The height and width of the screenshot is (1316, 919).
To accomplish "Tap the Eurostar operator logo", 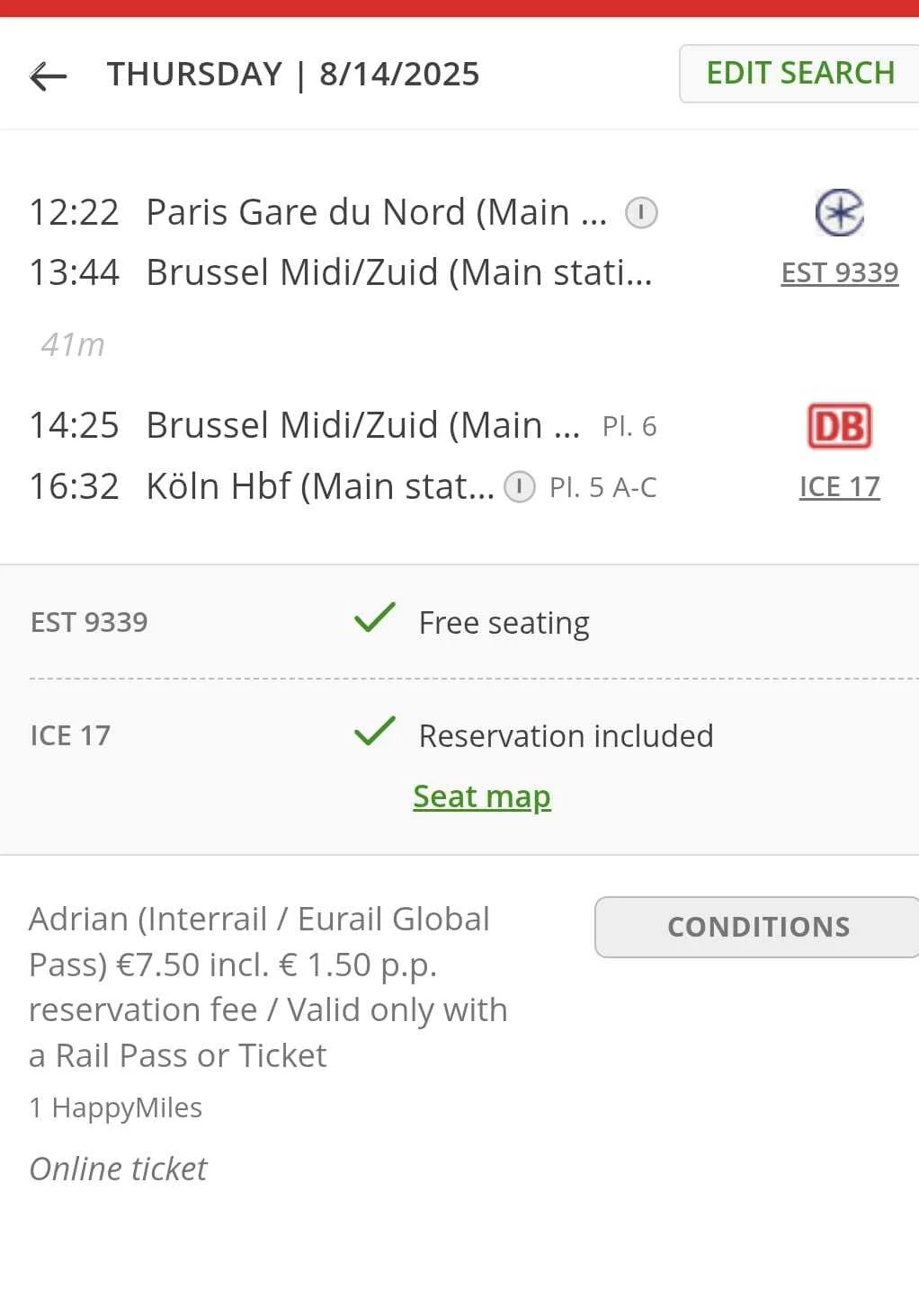I will point(839,213).
